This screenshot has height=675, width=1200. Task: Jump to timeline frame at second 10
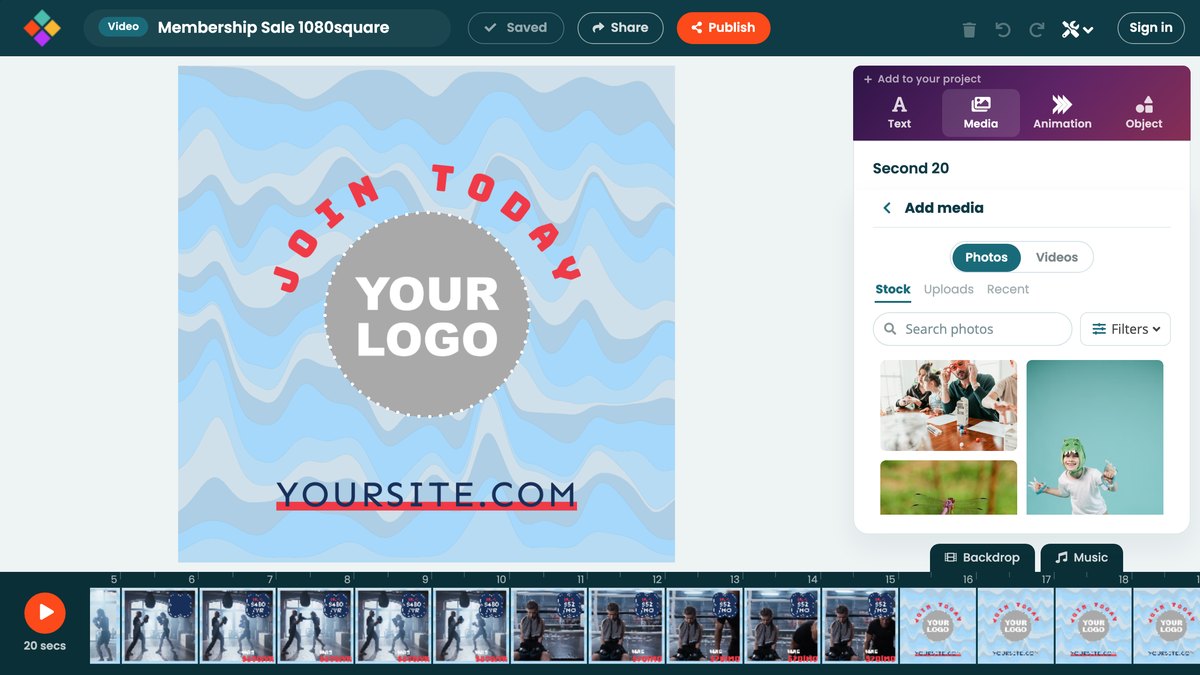(x=472, y=625)
